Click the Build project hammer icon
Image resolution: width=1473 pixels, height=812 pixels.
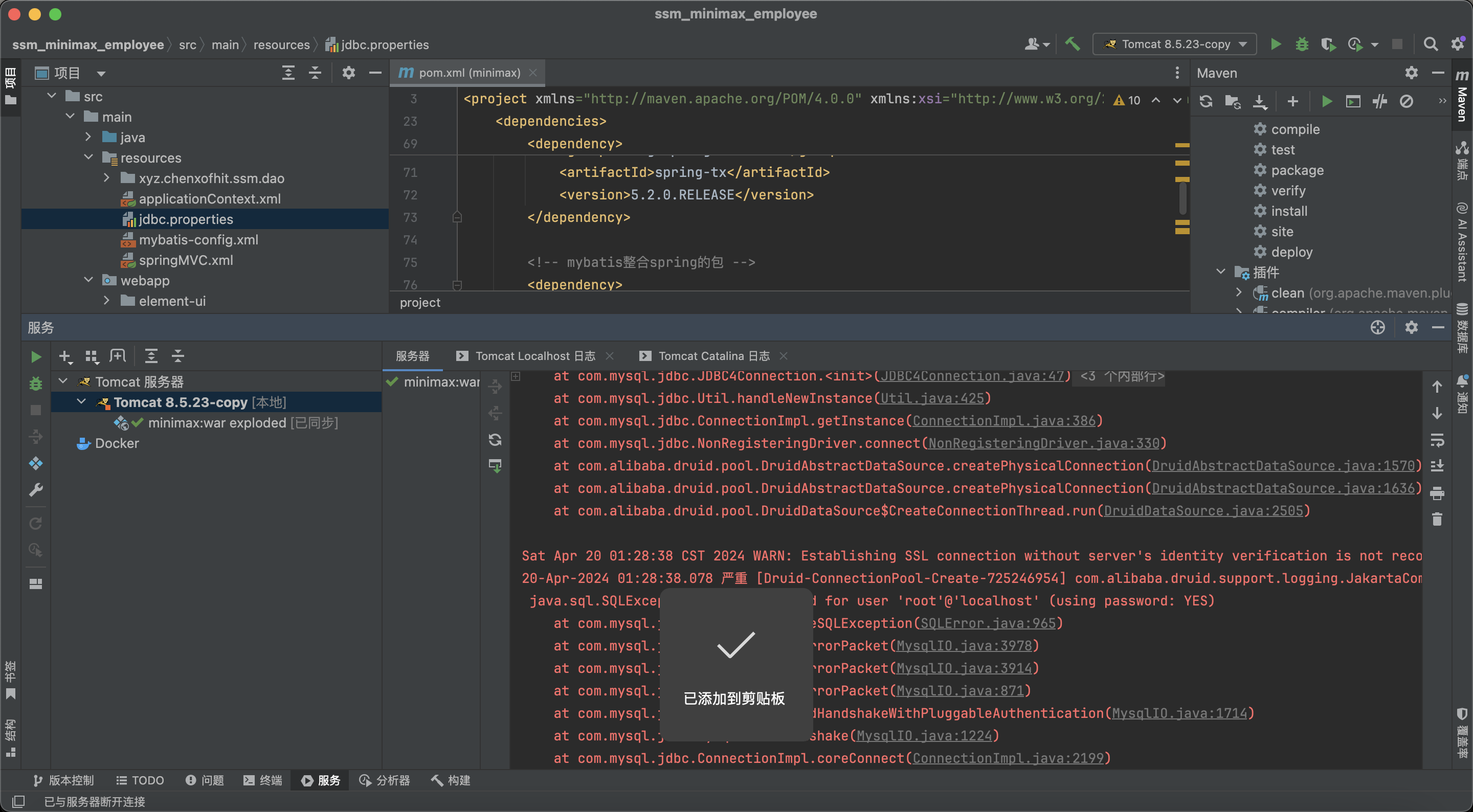(1072, 44)
